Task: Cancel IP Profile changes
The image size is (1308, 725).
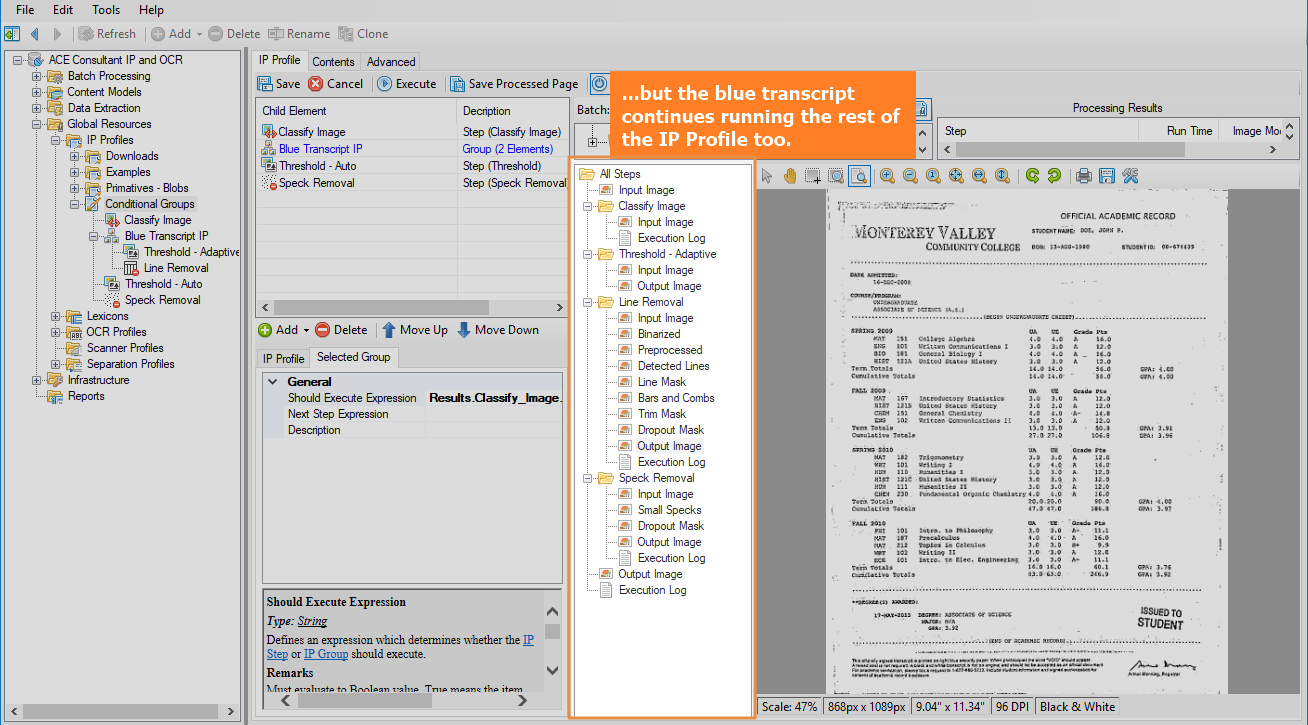Action: pyautogui.click(x=335, y=84)
